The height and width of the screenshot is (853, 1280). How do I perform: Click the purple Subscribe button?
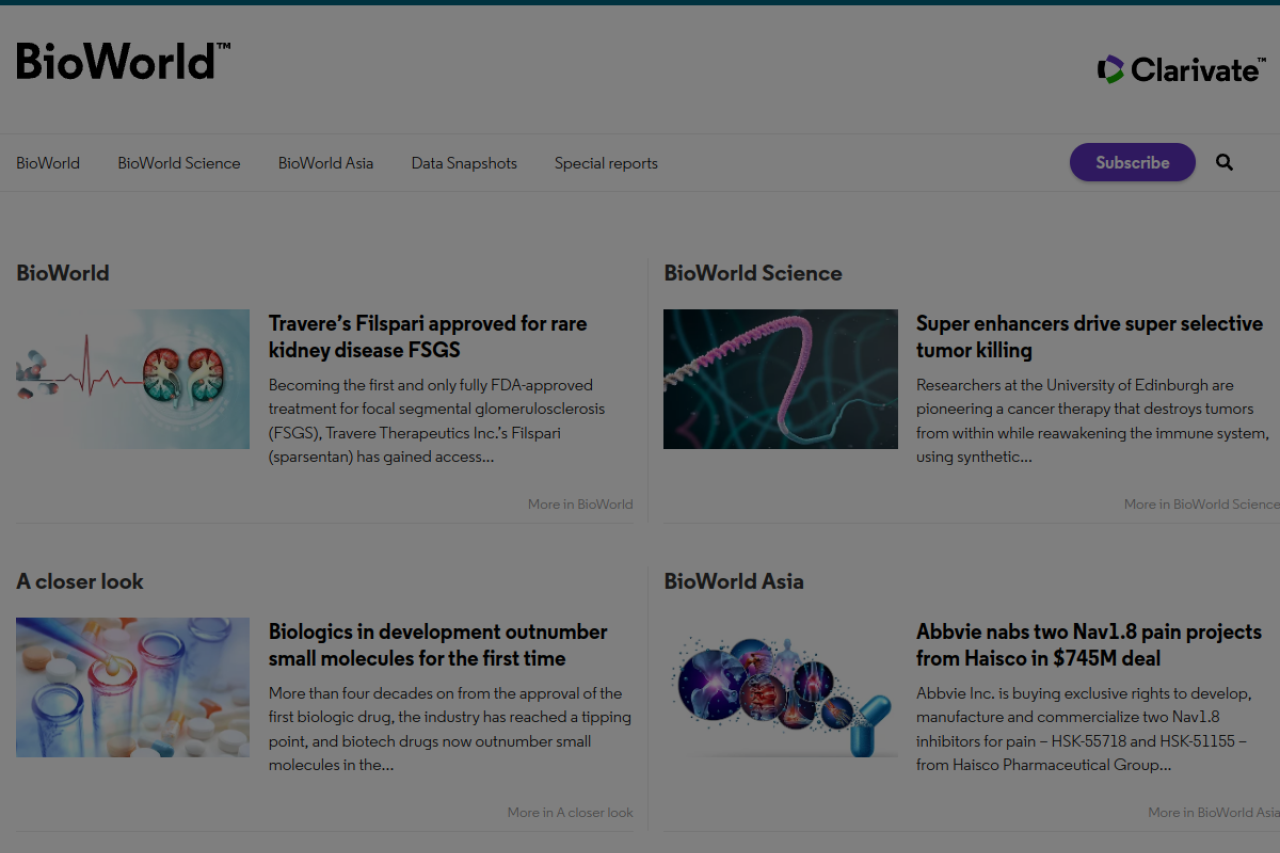1132,162
